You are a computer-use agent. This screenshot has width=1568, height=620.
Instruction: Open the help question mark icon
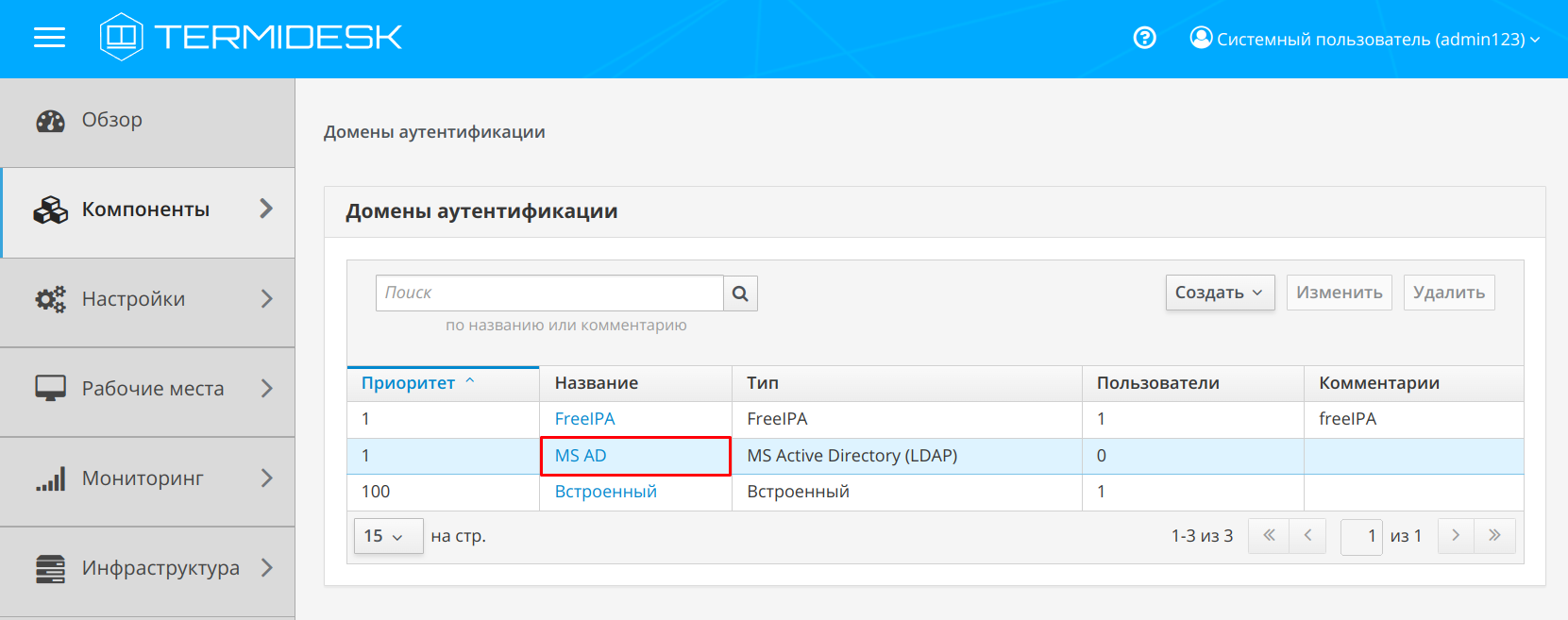[x=1144, y=38]
